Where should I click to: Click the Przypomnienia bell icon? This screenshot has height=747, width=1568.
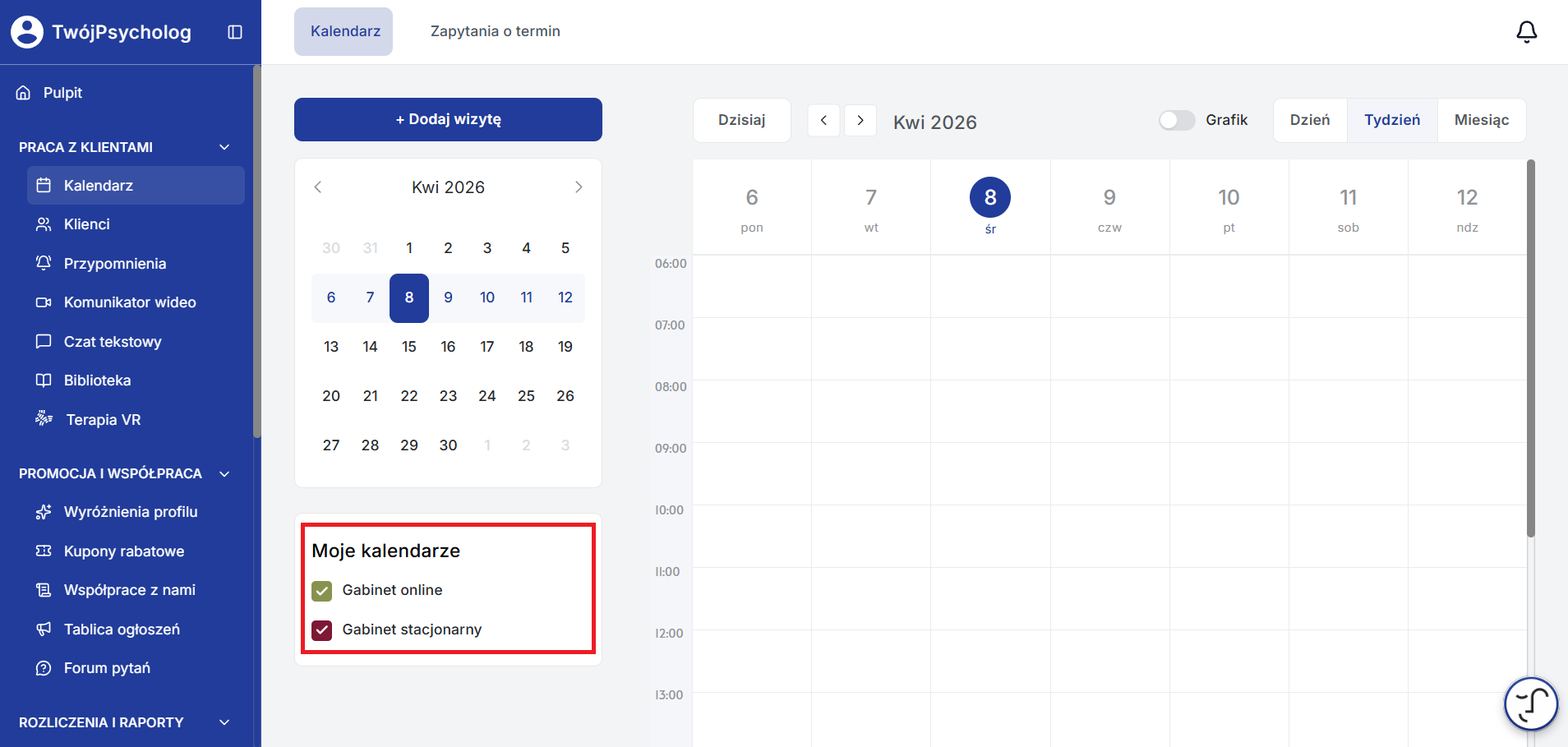click(x=44, y=263)
